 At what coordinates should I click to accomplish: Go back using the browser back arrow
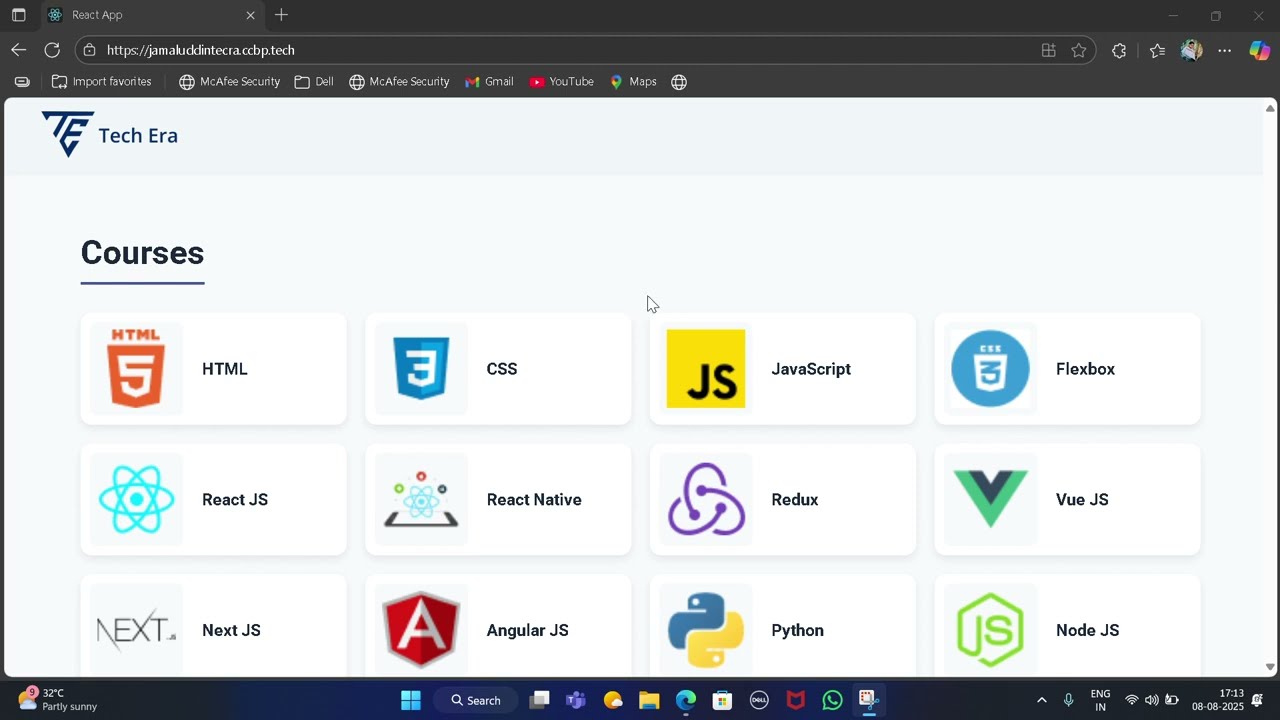click(x=18, y=50)
